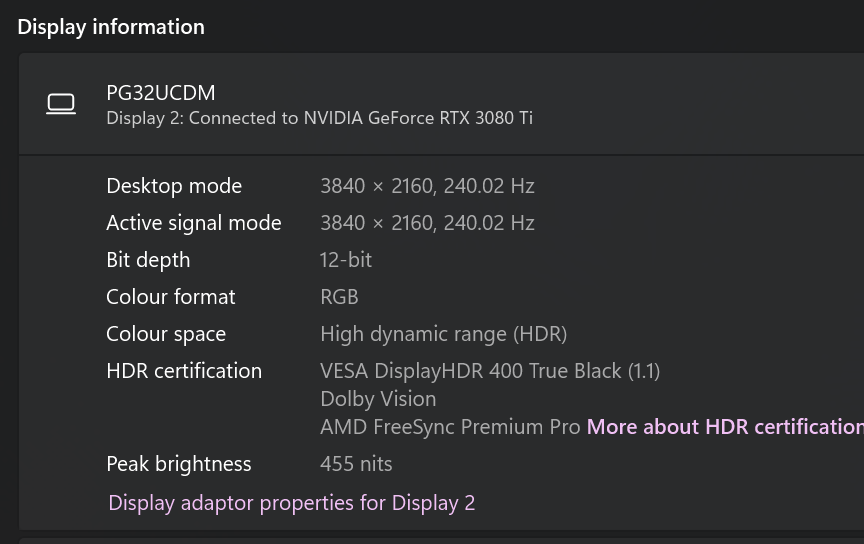Click the 455 nits peak brightness value

tap(356, 464)
